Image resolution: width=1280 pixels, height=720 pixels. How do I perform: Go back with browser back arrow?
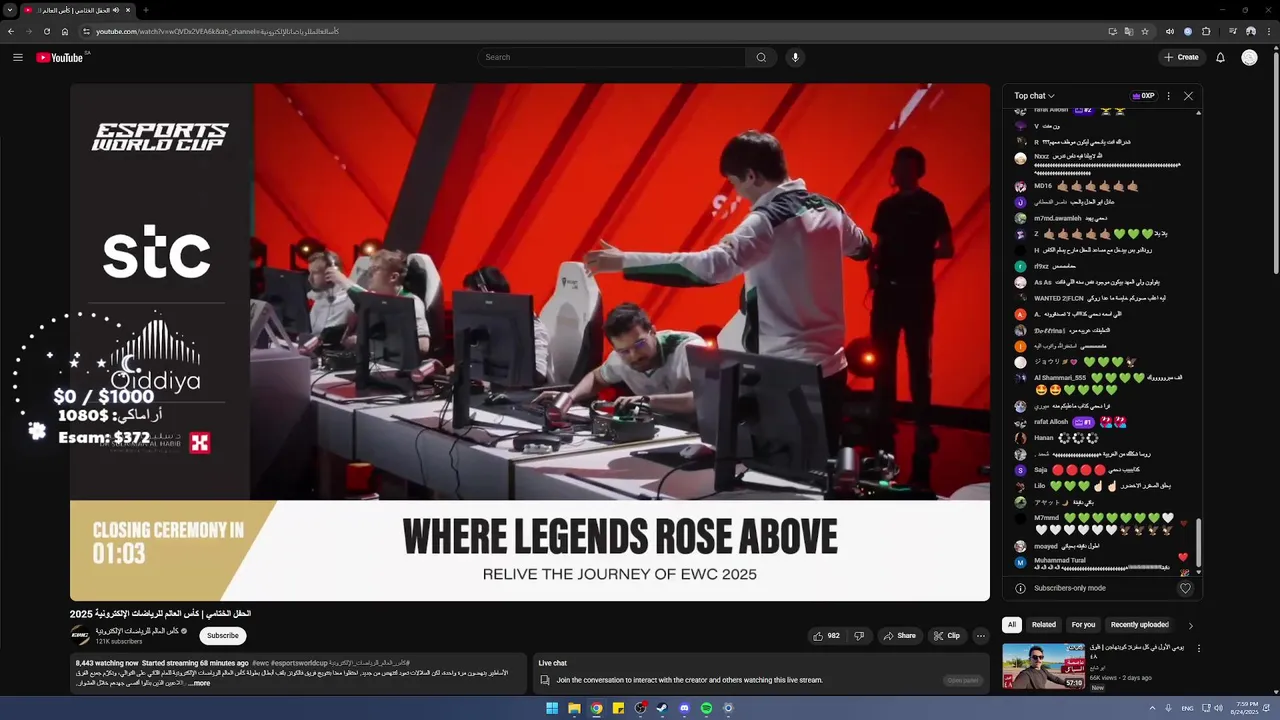coord(10,31)
